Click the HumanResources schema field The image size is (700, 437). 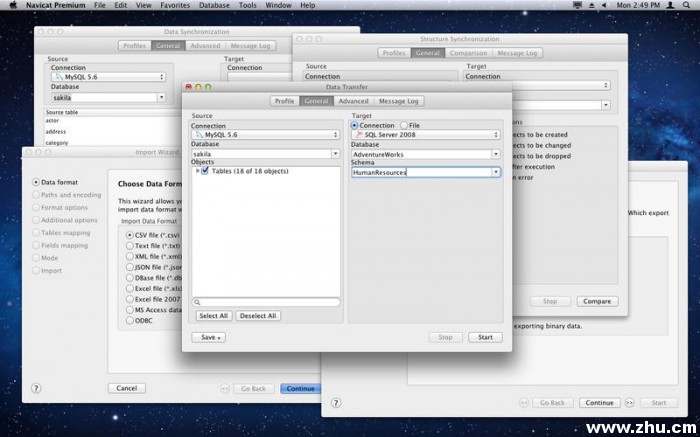(x=420, y=172)
